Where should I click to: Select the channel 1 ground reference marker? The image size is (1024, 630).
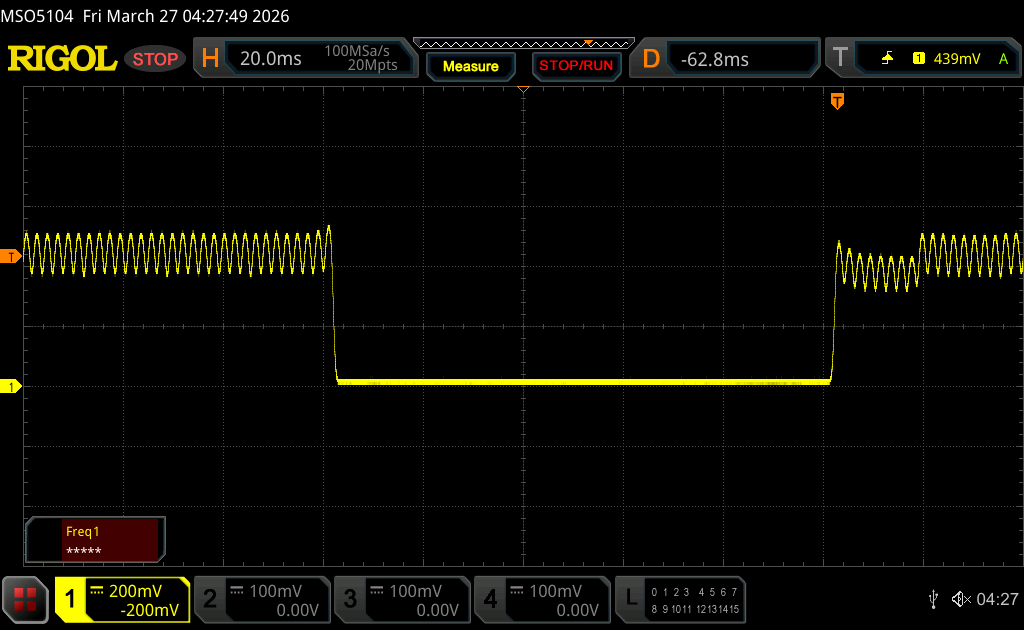(x=12, y=386)
